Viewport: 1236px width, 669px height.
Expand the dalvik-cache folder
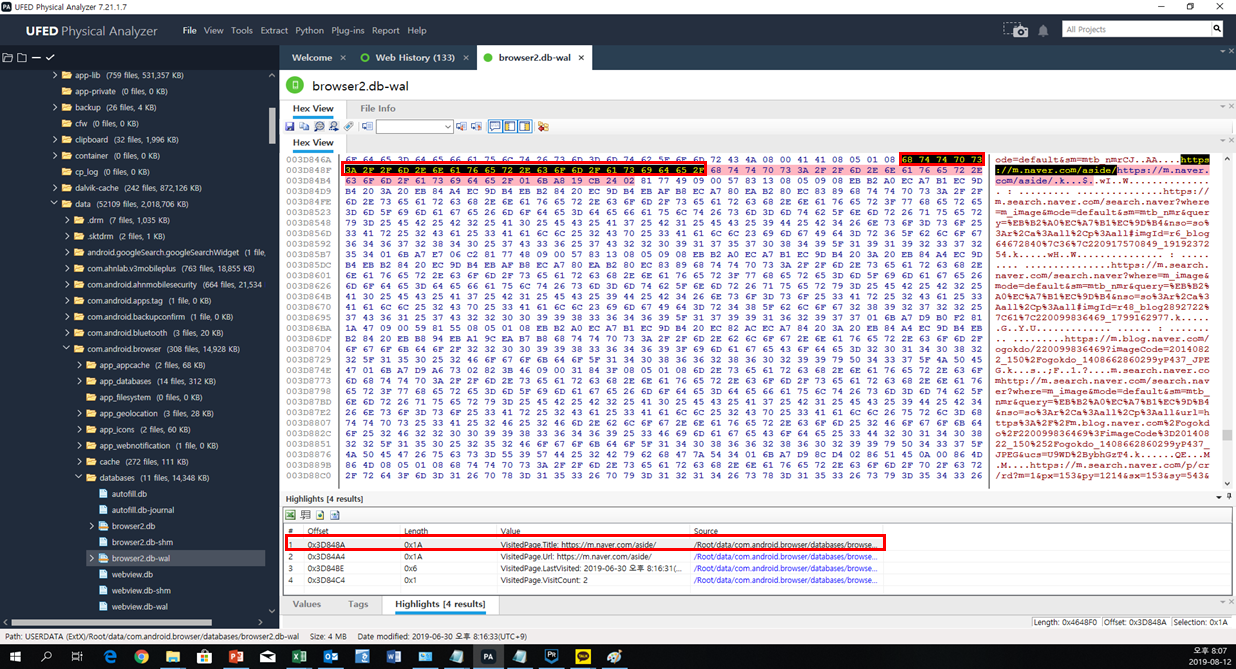point(56,188)
